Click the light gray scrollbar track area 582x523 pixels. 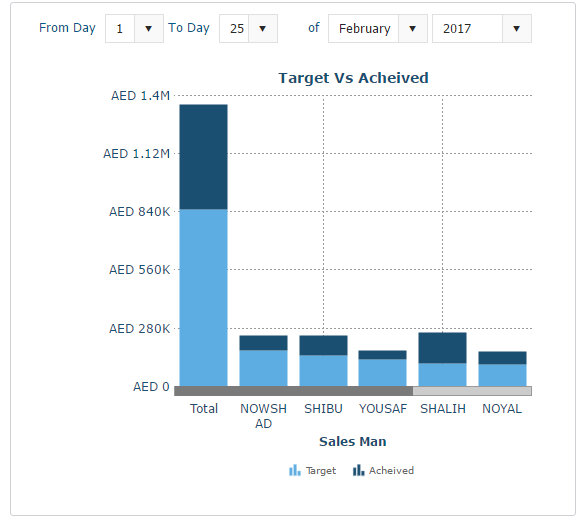point(472,391)
